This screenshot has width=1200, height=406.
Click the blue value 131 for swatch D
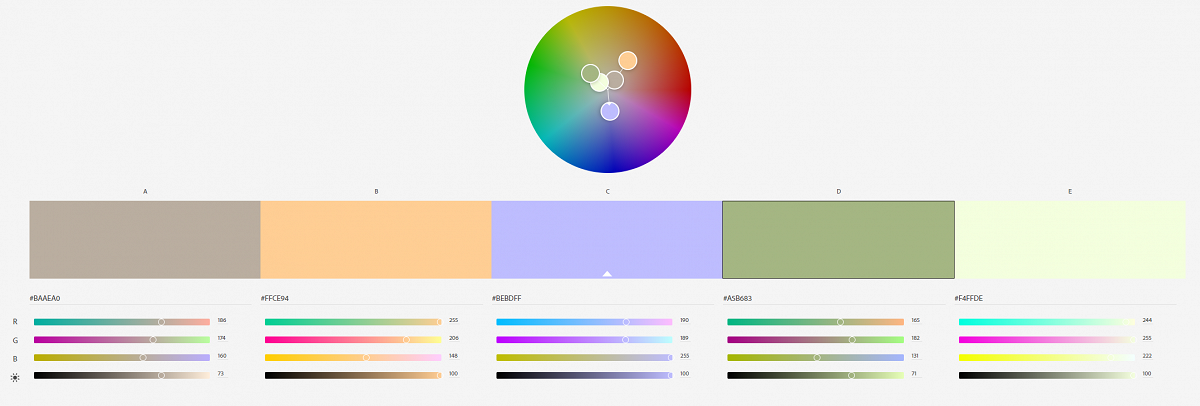pos(916,357)
